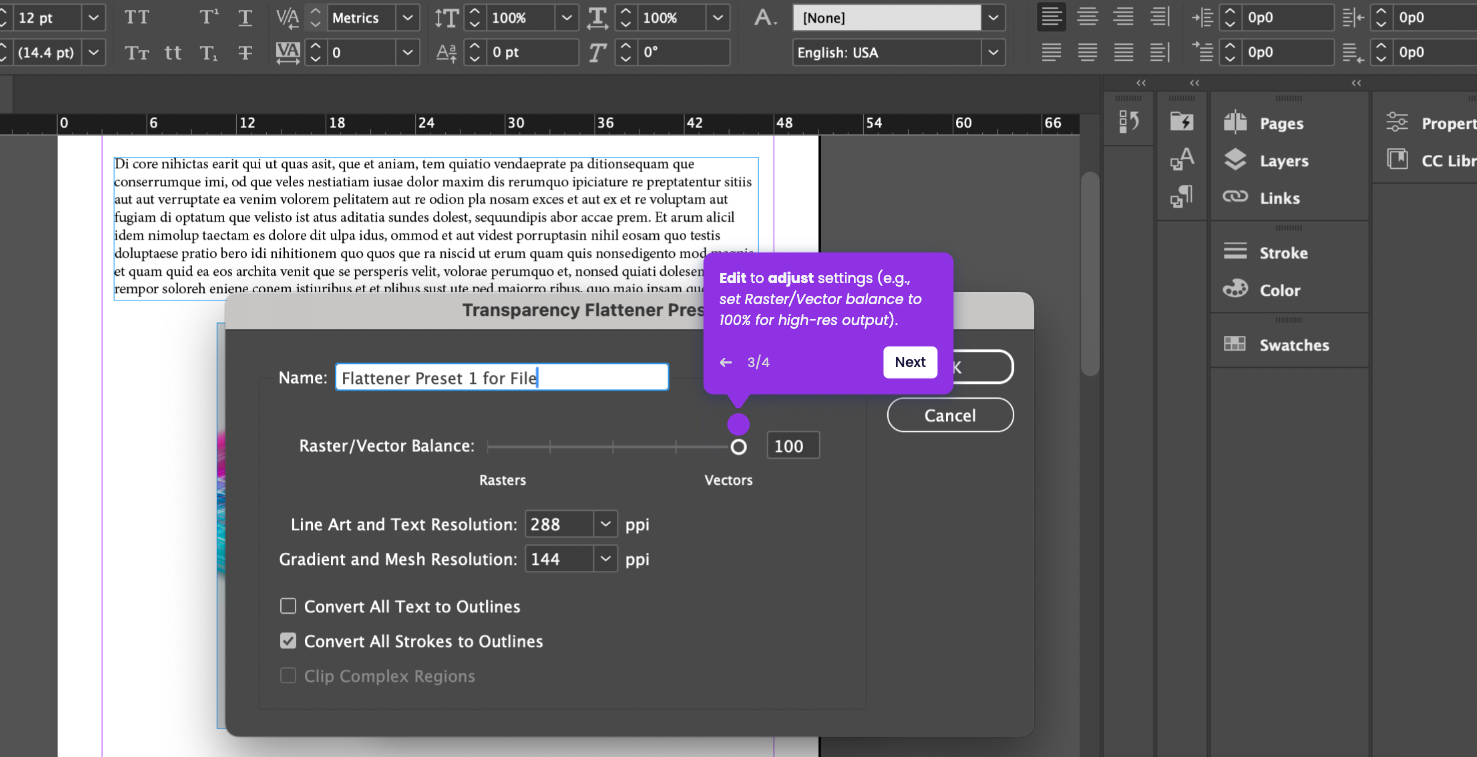Click the folder with lightning bolt panel icon
Screen dimensions: 1477x757
[x=1182, y=121]
